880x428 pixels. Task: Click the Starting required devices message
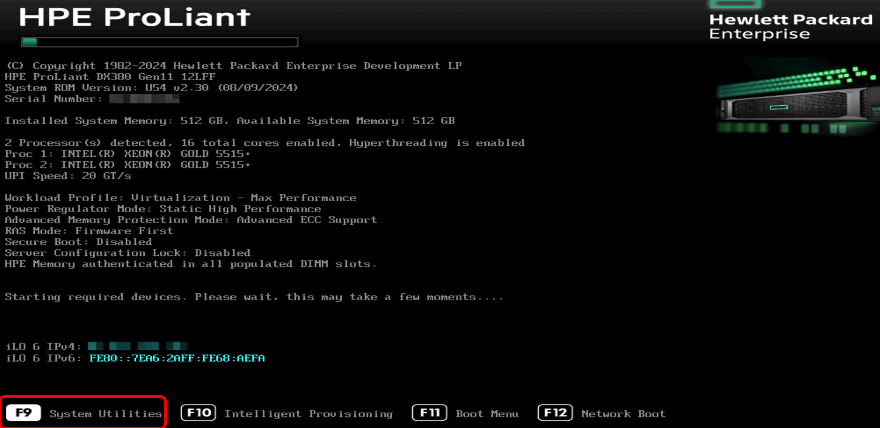point(254,297)
